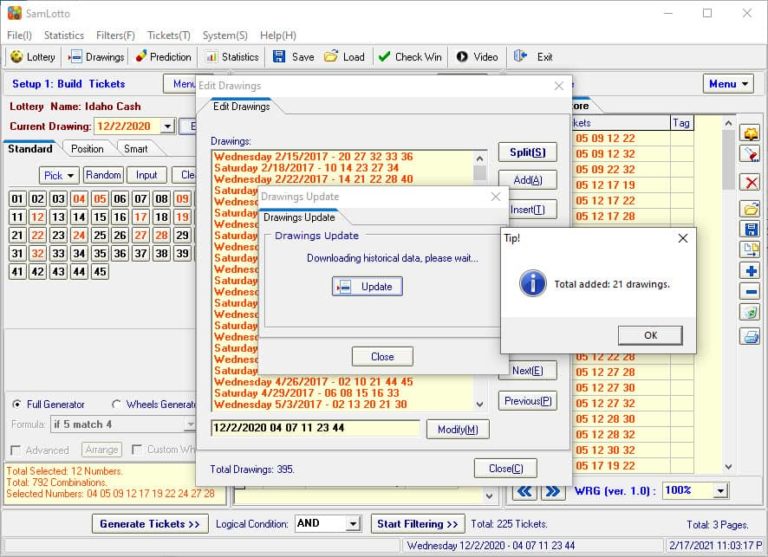This screenshot has height=557, width=768.
Task: Open the Filters(F) menu
Action: [116, 35]
